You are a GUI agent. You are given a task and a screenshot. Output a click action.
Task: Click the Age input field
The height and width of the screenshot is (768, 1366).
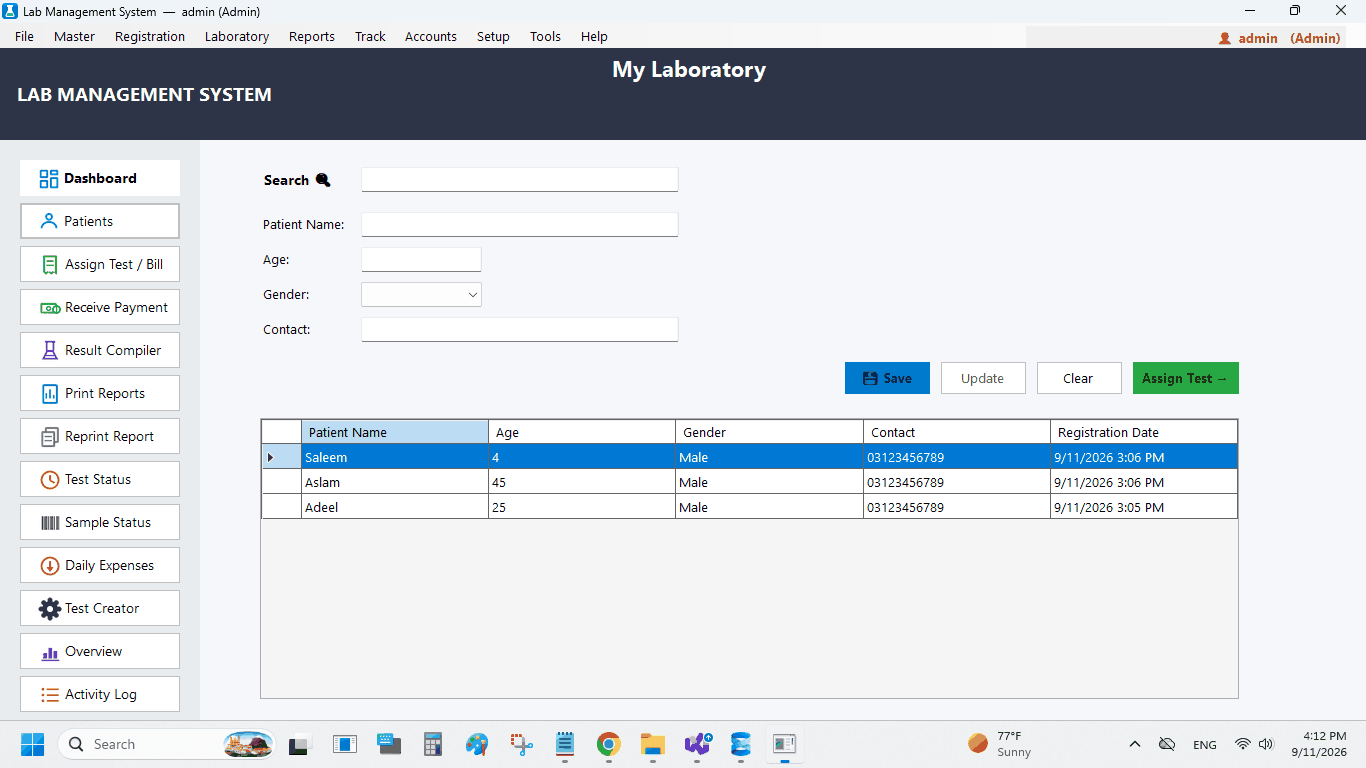(x=421, y=260)
